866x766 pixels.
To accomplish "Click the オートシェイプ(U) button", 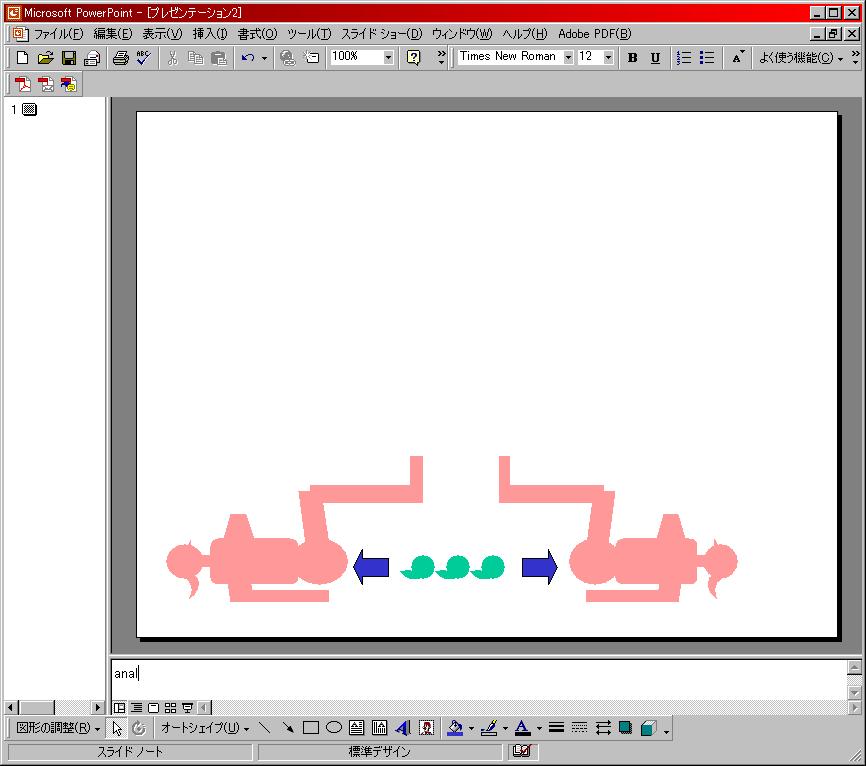I will pos(205,729).
